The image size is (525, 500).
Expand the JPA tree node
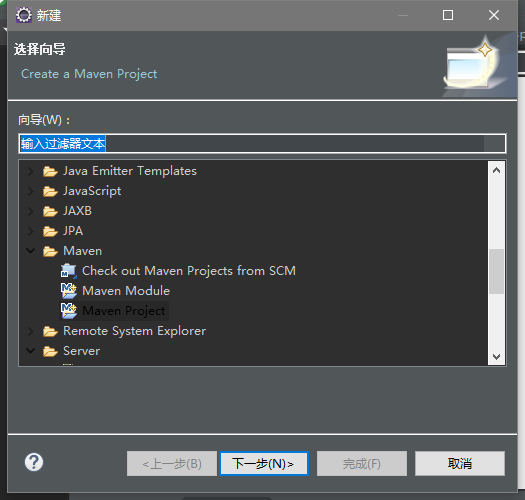click(x=30, y=231)
